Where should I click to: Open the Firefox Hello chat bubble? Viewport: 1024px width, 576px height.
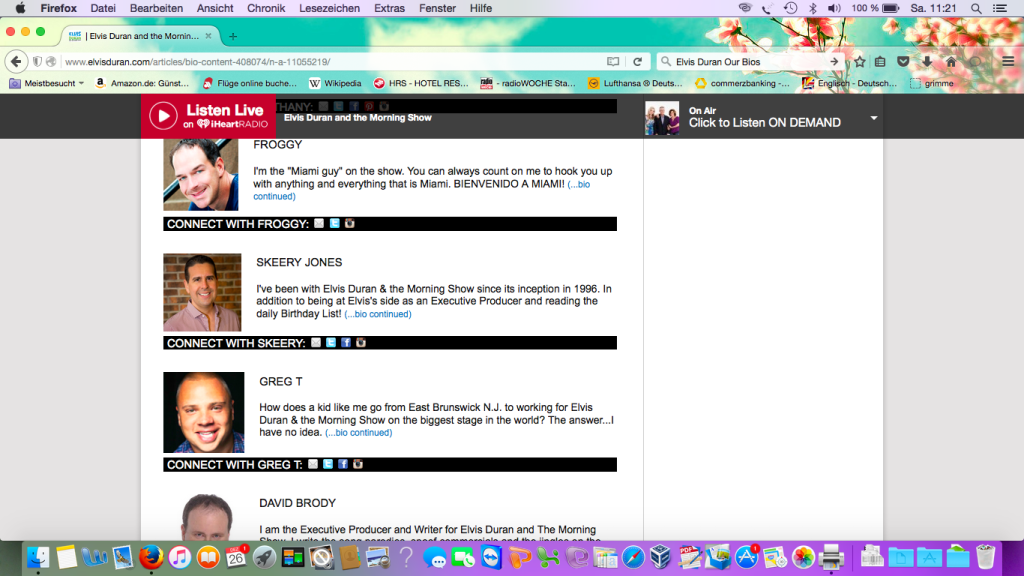975,61
